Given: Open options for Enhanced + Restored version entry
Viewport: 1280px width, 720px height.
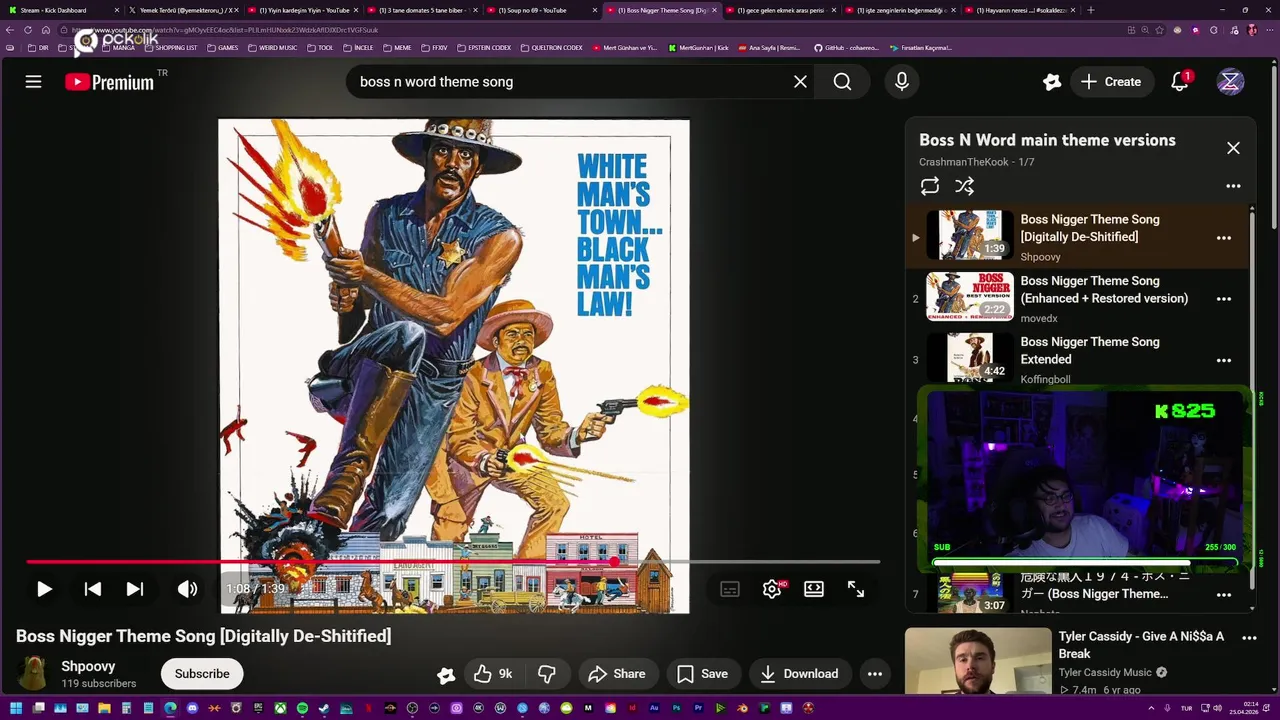Looking at the screenshot, I should (1223, 299).
